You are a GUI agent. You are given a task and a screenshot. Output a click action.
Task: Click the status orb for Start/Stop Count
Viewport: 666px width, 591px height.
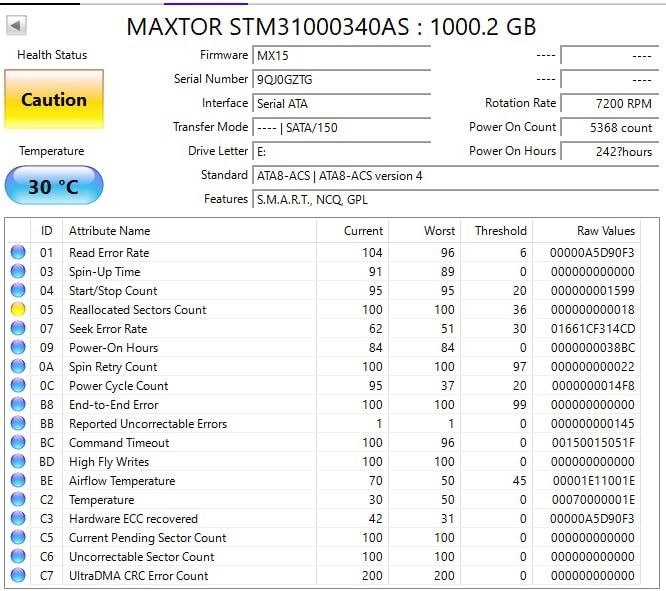[x=18, y=291]
